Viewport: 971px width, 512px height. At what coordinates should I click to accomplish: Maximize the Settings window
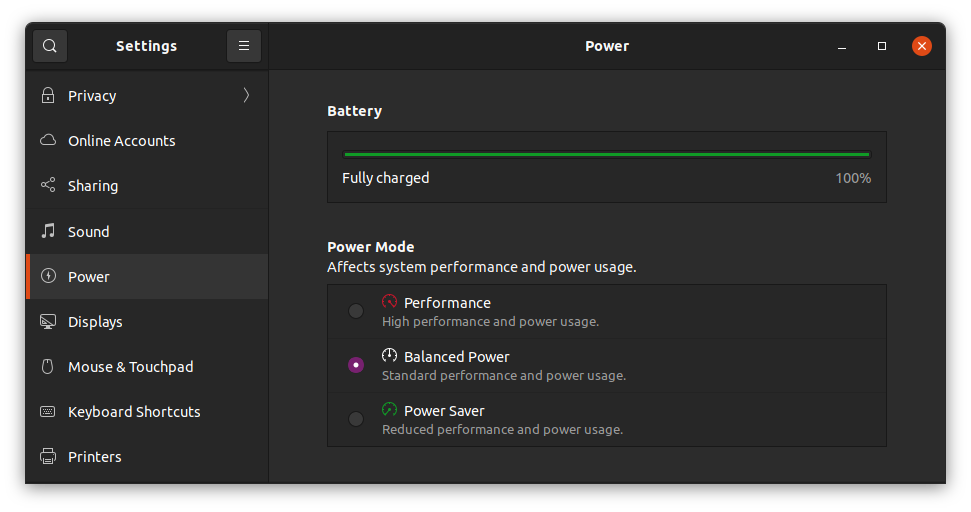tap(881, 46)
